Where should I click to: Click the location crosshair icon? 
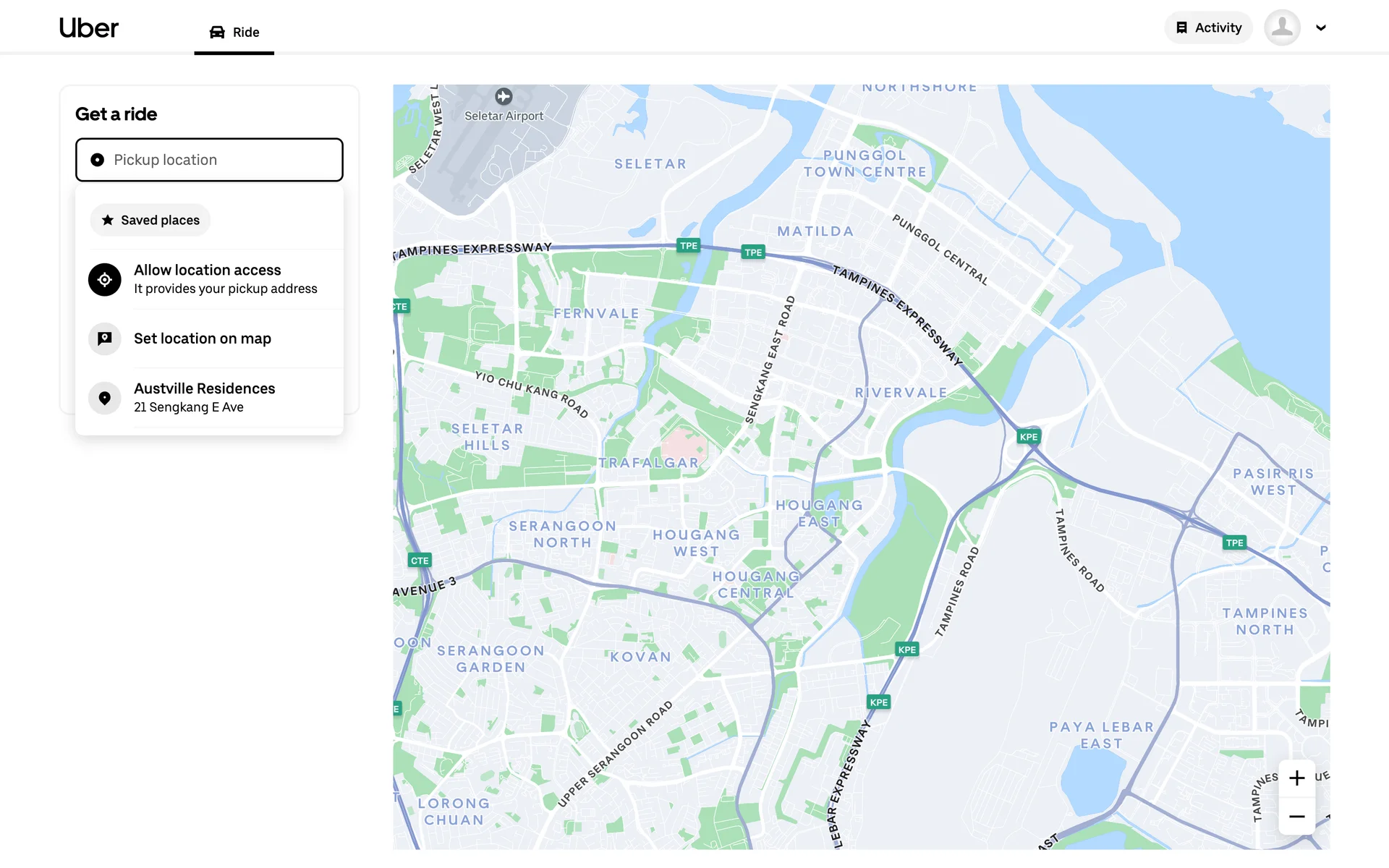pyautogui.click(x=105, y=279)
